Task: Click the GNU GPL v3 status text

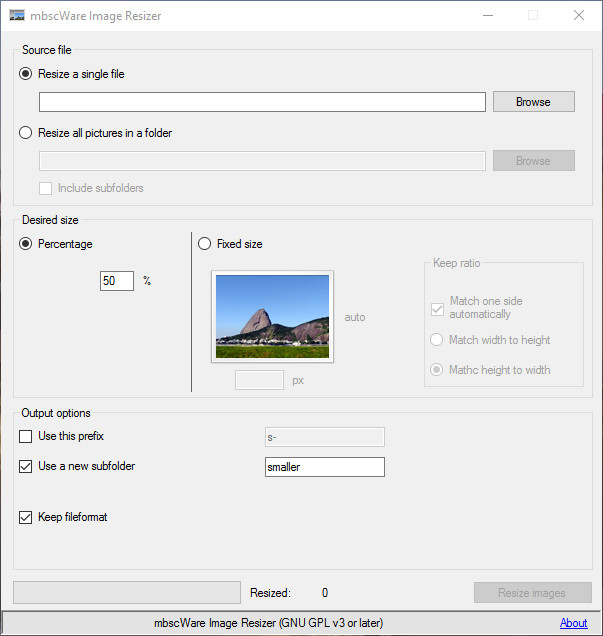Action: tap(268, 623)
